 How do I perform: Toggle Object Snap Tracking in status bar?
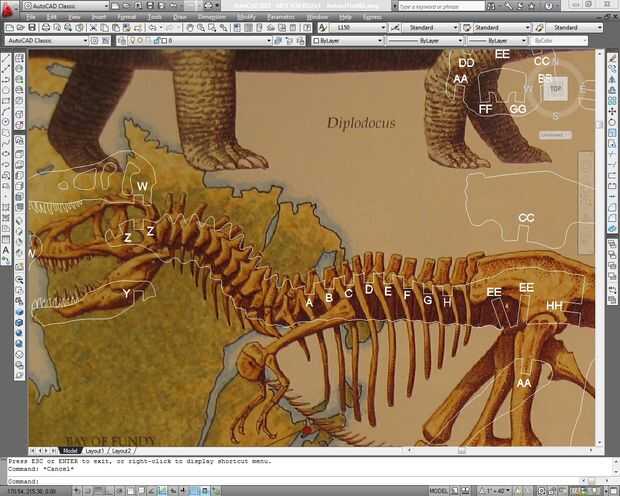[152, 491]
